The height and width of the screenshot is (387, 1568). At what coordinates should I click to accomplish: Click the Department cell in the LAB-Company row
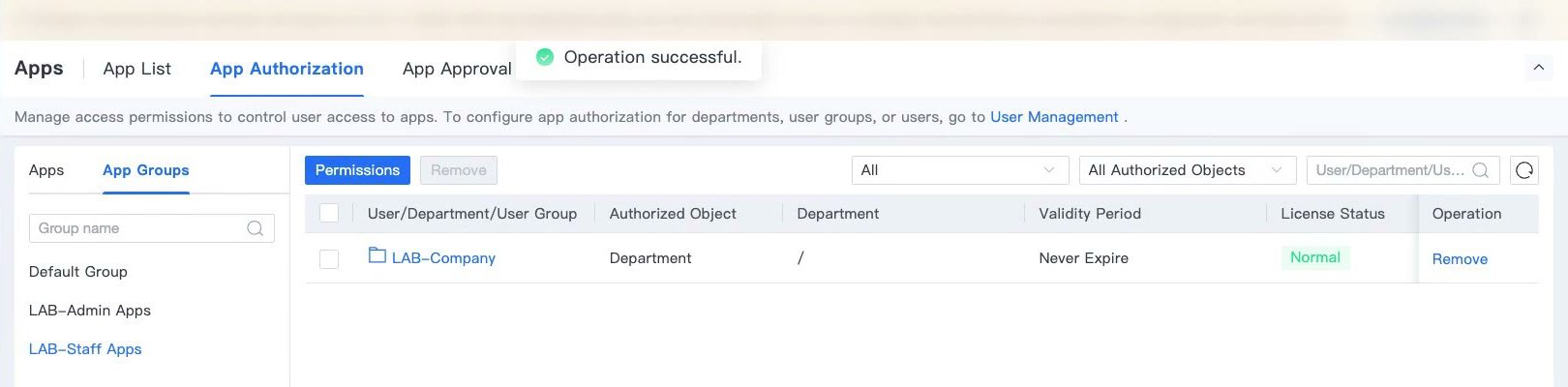pyautogui.click(x=800, y=258)
